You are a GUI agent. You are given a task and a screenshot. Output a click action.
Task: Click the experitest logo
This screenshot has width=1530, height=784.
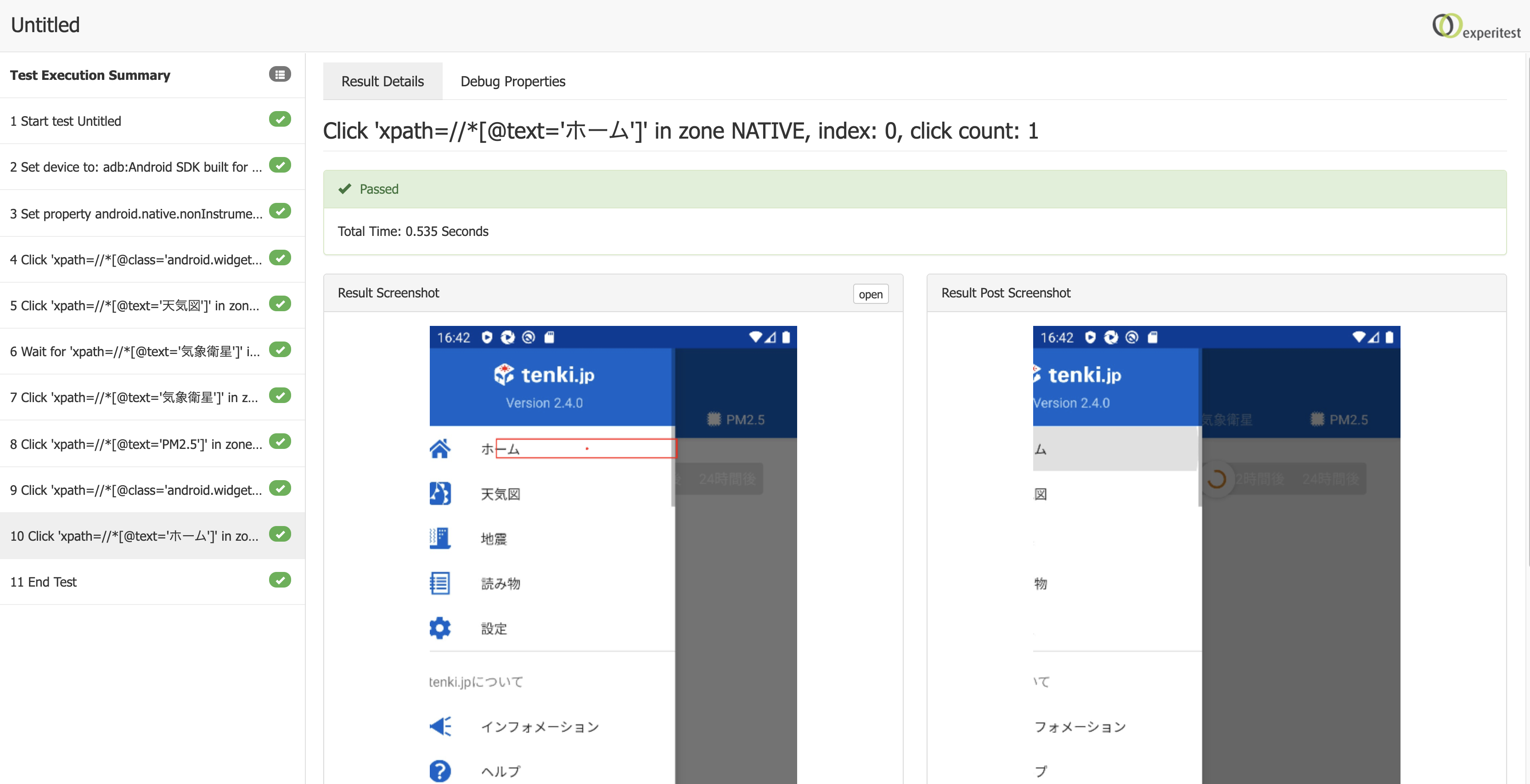click(1476, 27)
